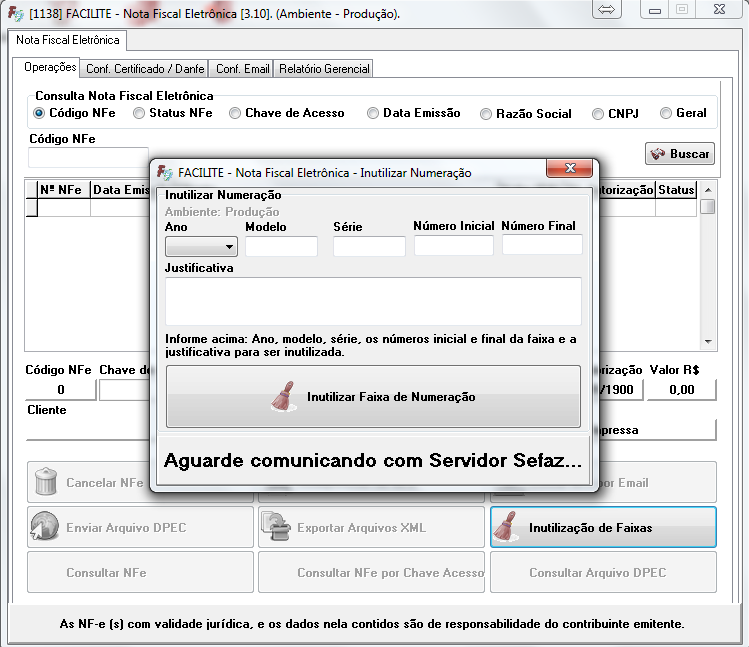Viewport: 749px width, 647px height.
Task: Click the FACILITE icon in dialog title bar
Action: click(165, 173)
